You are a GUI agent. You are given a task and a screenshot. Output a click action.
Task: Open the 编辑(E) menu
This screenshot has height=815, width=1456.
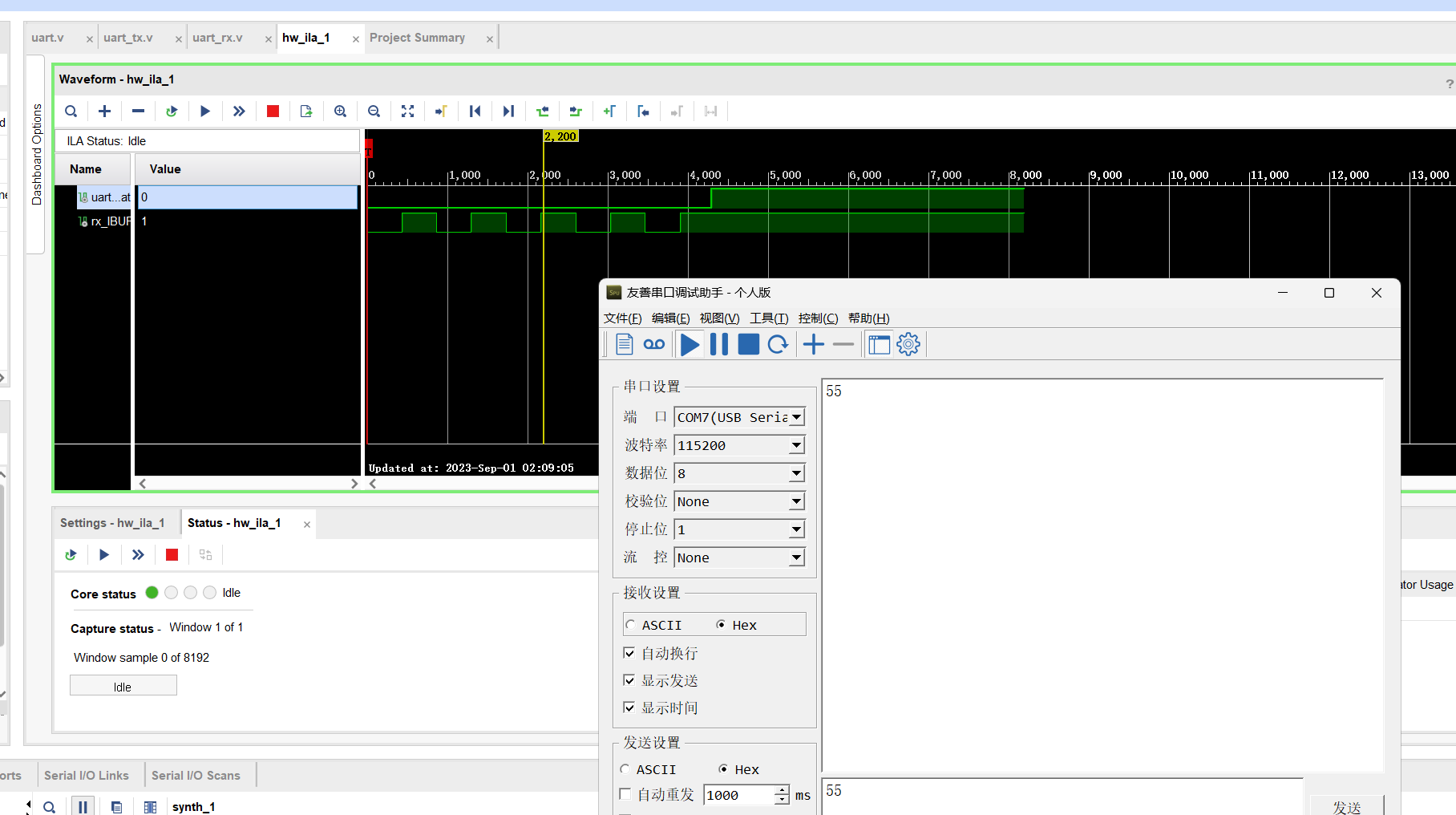click(671, 318)
